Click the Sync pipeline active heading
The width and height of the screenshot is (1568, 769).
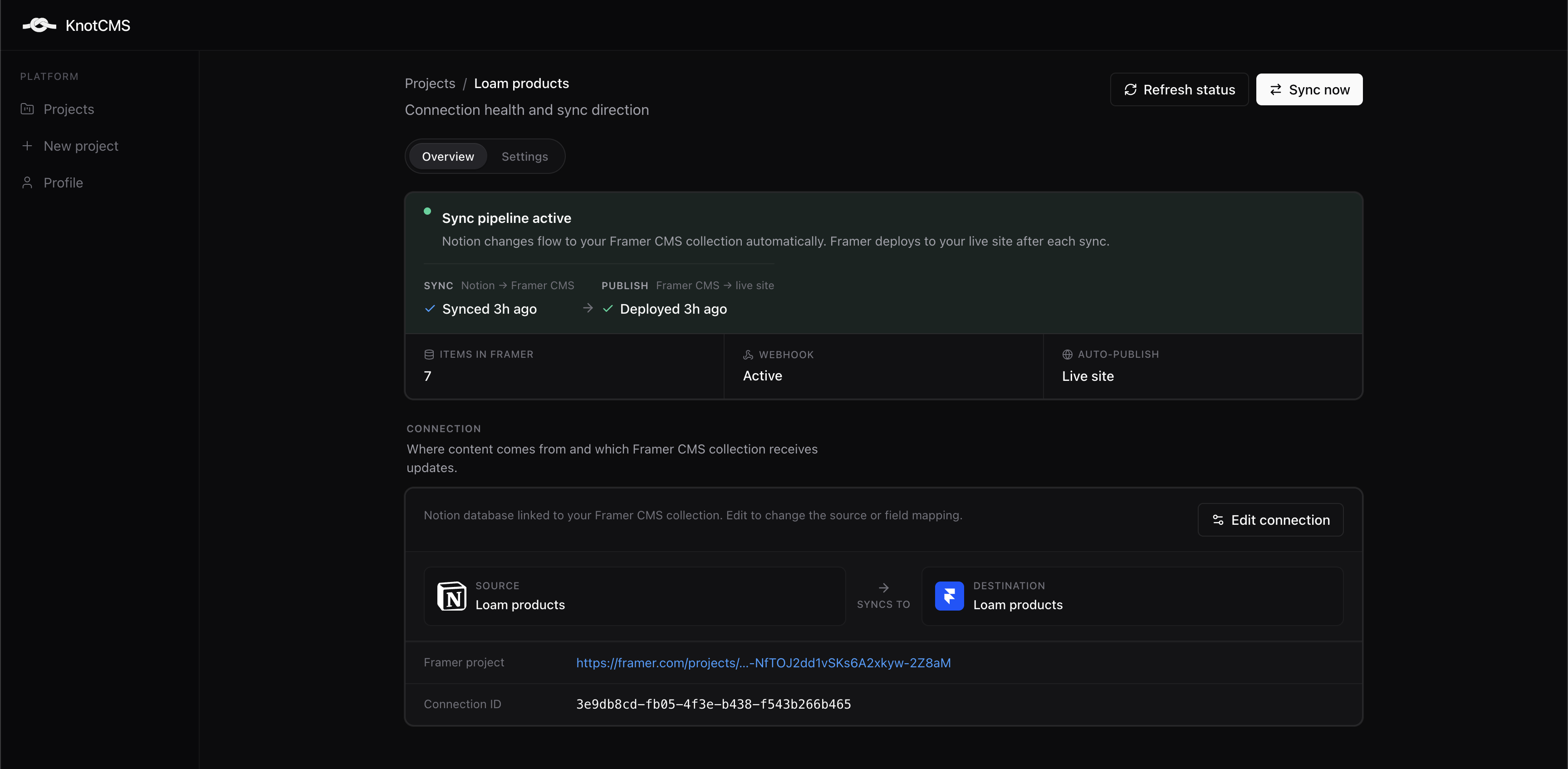(506, 218)
